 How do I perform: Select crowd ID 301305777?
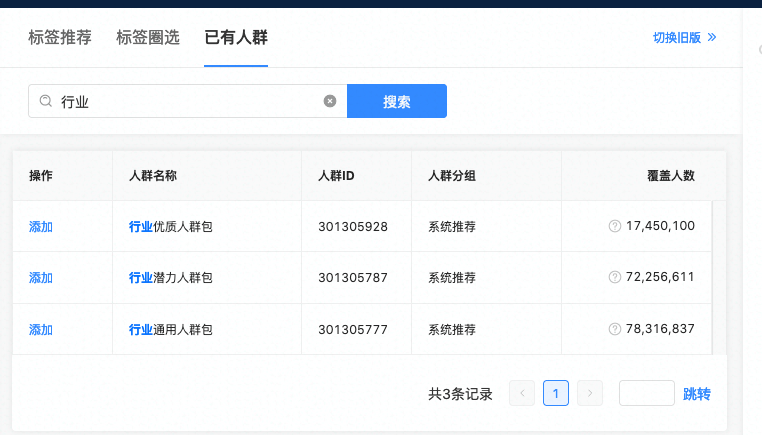(353, 330)
